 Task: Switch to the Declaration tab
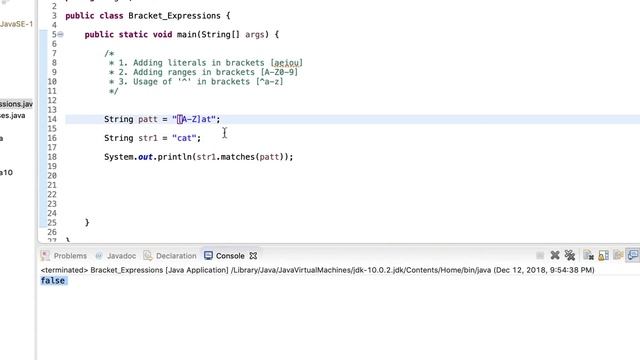176,256
